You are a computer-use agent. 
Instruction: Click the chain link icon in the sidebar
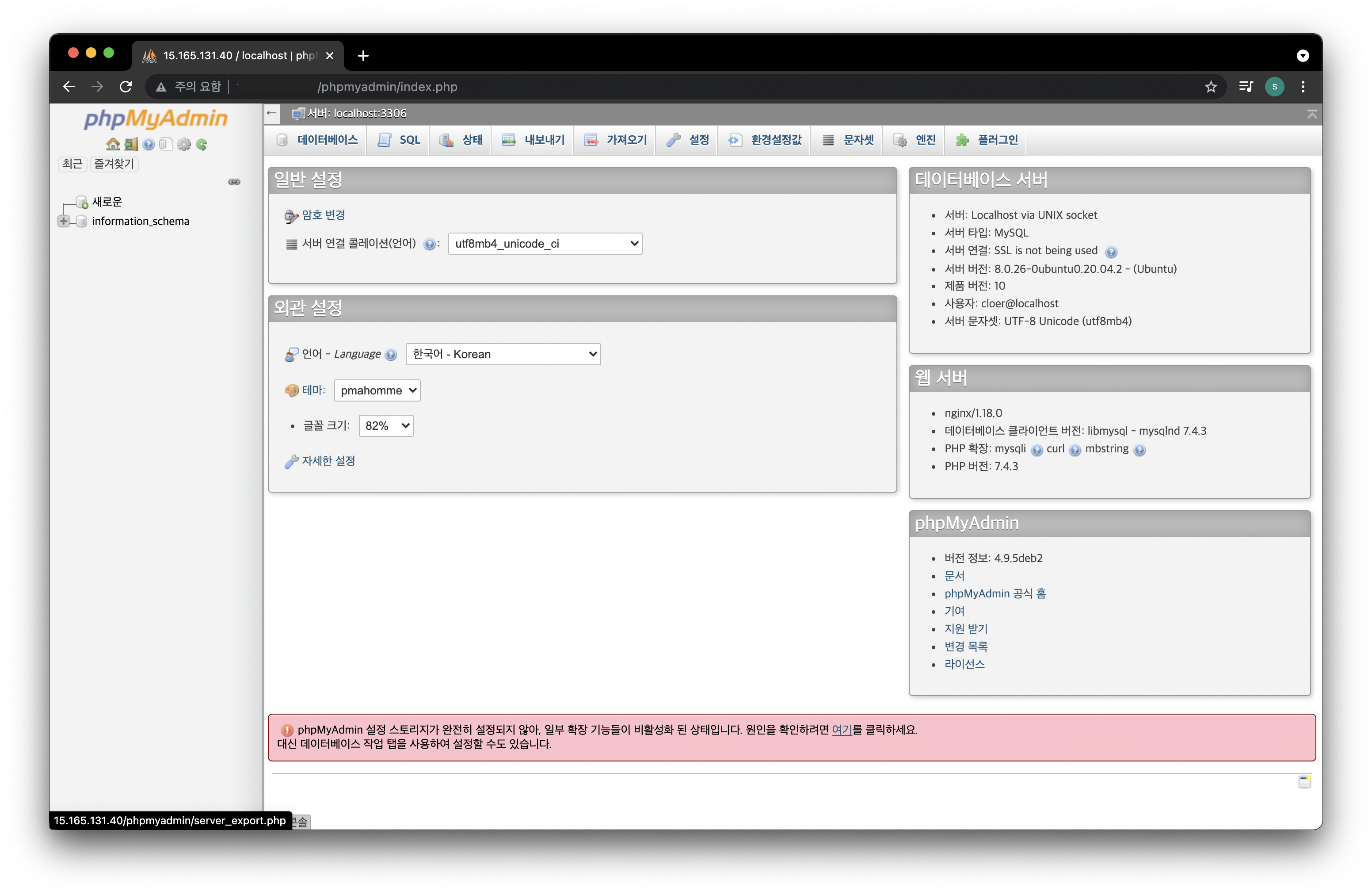234,182
